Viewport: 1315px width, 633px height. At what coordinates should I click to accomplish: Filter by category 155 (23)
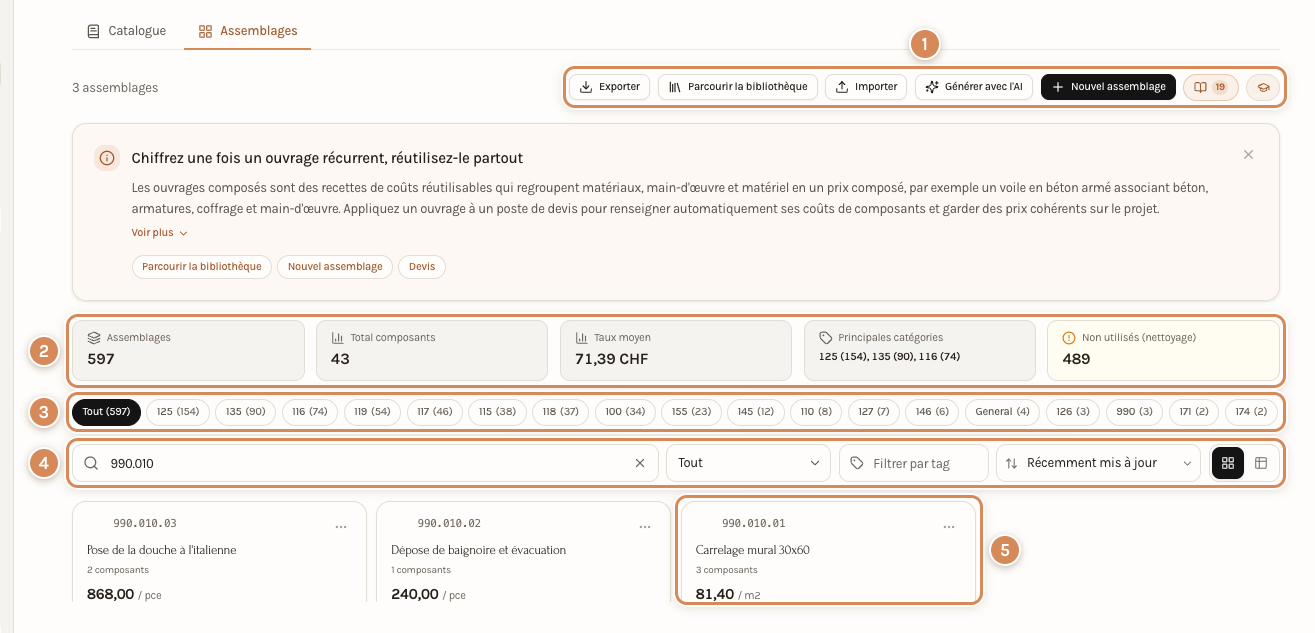tap(692, 412)
